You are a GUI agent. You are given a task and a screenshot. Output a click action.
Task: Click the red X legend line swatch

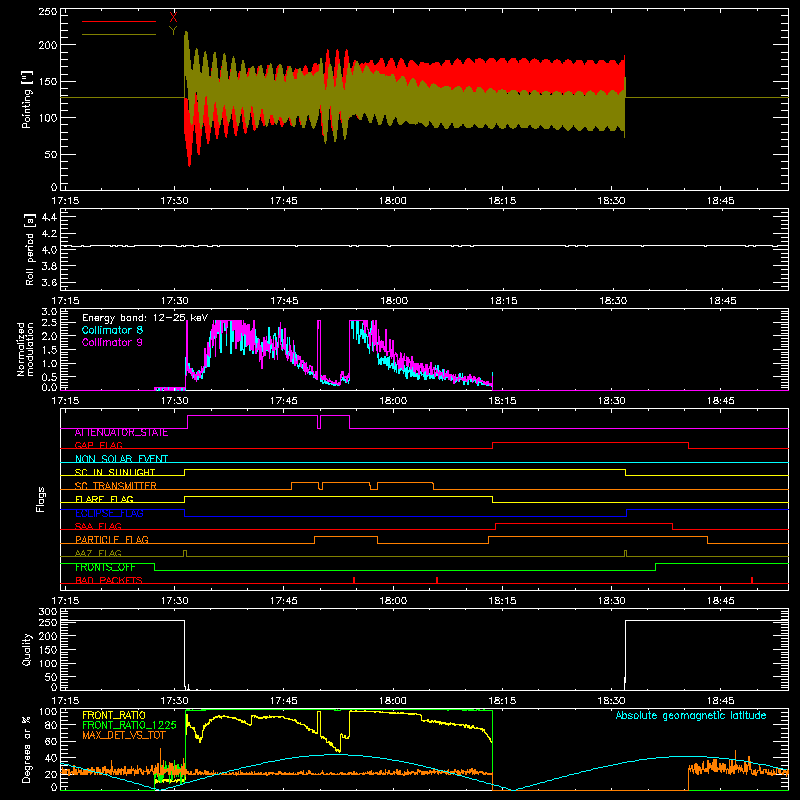pyautogui.click(x=119, y=21)
